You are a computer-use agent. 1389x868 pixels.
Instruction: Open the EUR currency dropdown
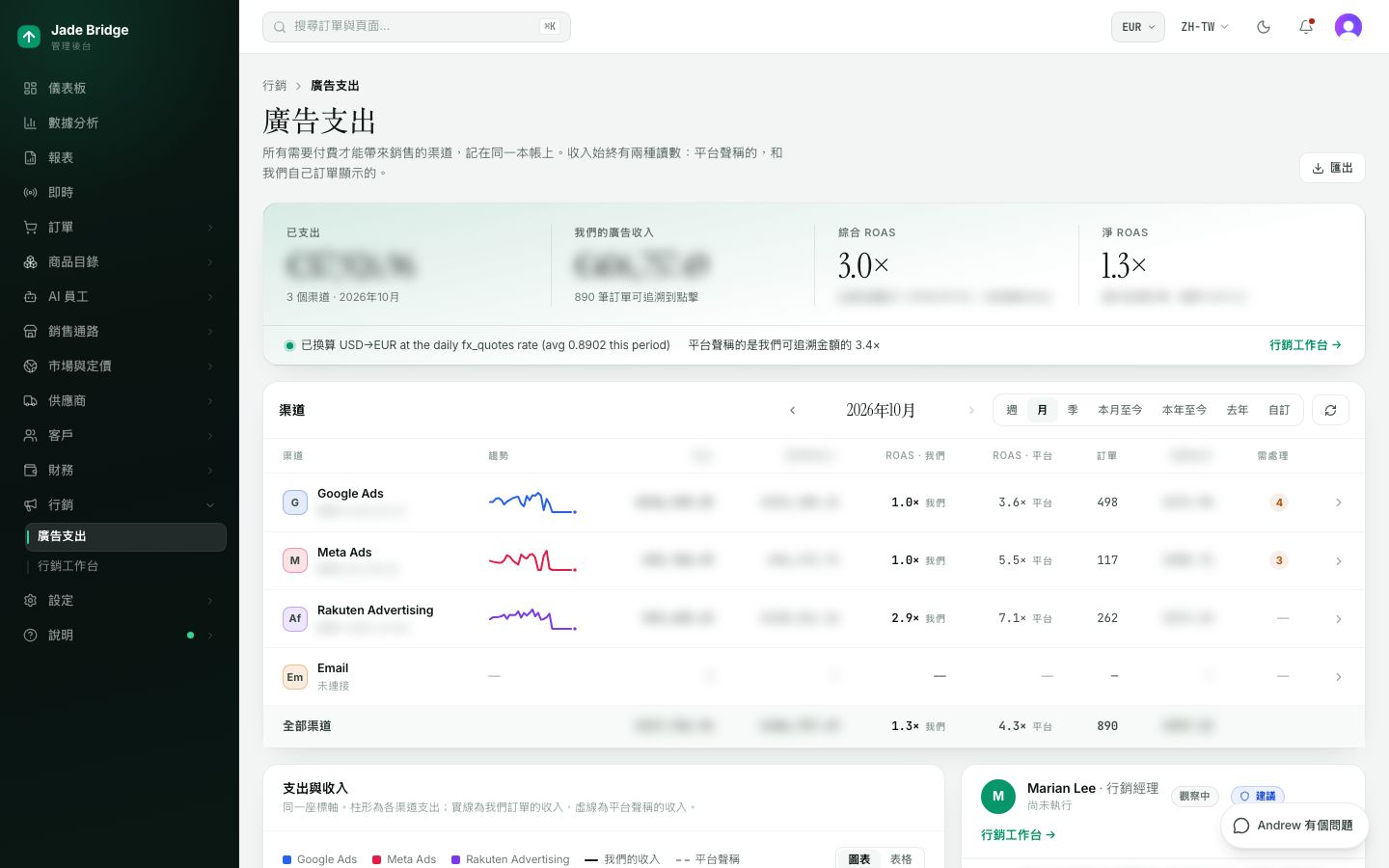click(x=1138, y=27)
